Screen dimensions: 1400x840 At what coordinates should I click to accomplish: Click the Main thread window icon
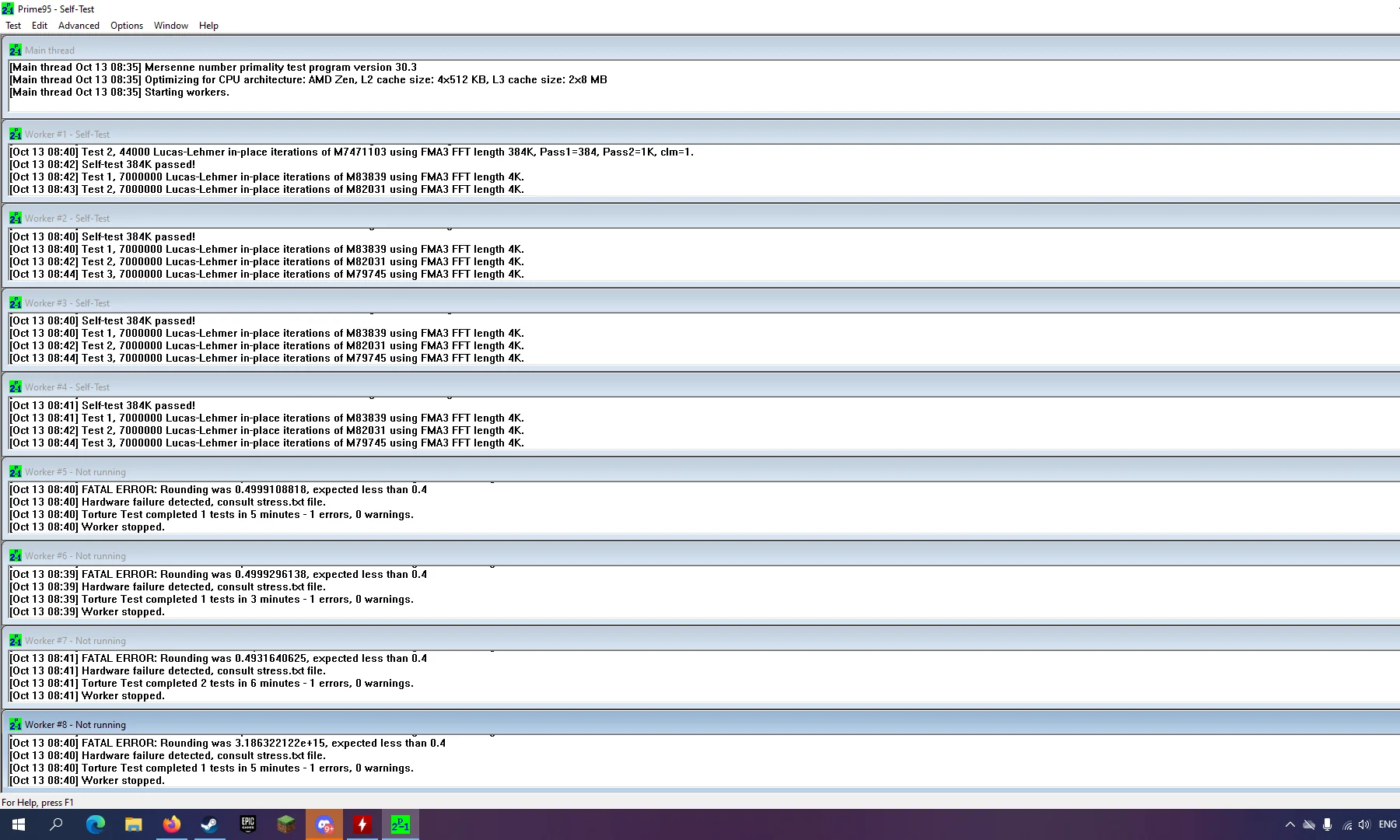tap(16, 50)
